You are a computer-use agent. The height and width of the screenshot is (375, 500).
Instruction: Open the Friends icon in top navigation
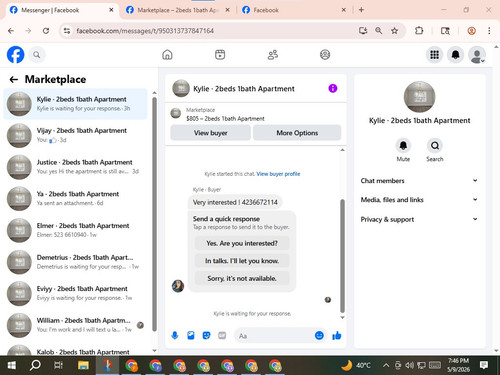(x=273, y=54)
